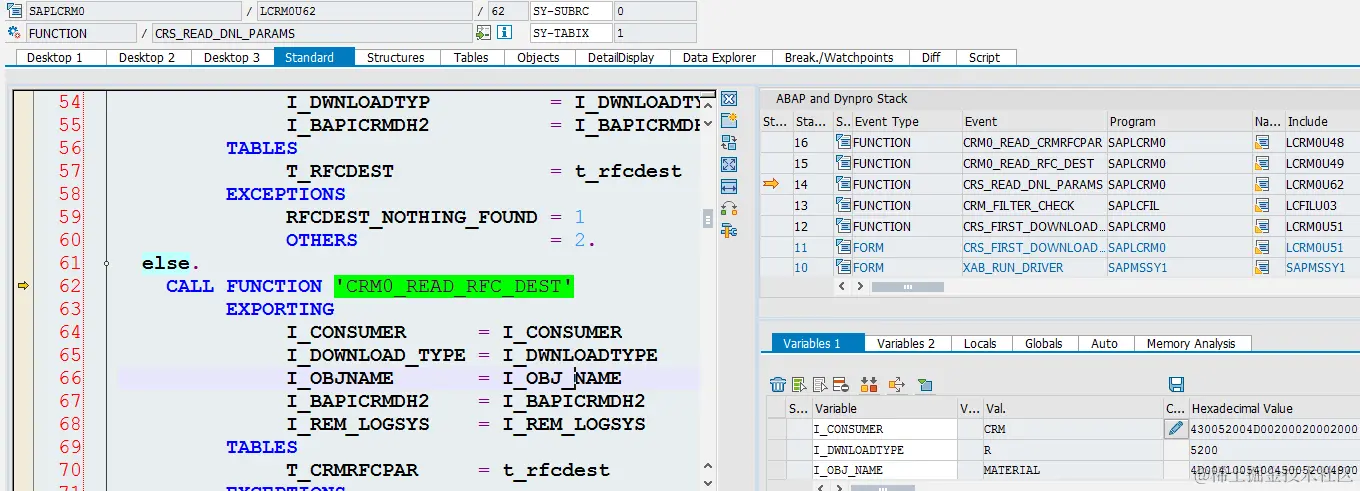Open the Break./Watchpoints tab
Screen dimensions: 1360x491
(x=839, y=57)
